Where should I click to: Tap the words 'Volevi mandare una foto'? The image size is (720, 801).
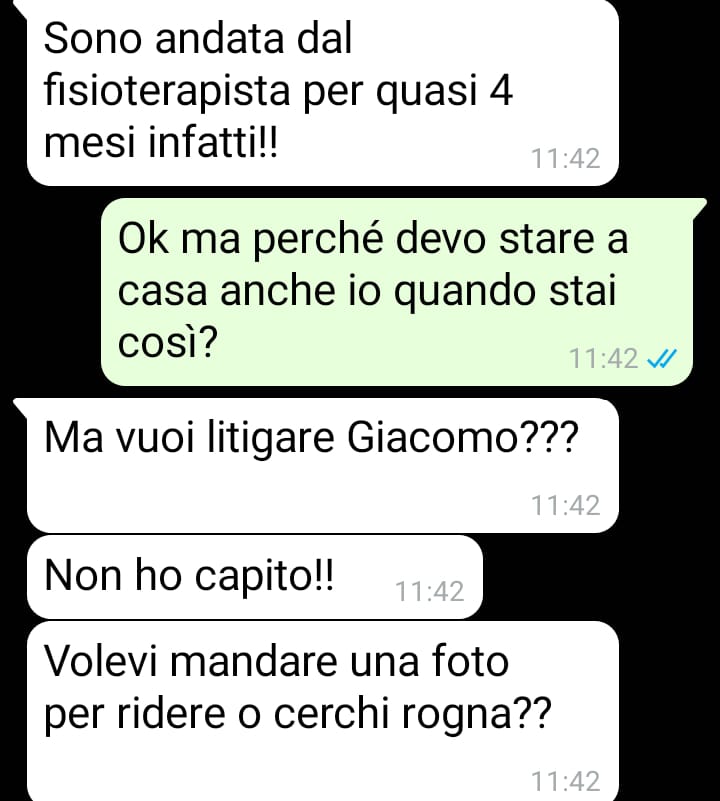[276, 661]
